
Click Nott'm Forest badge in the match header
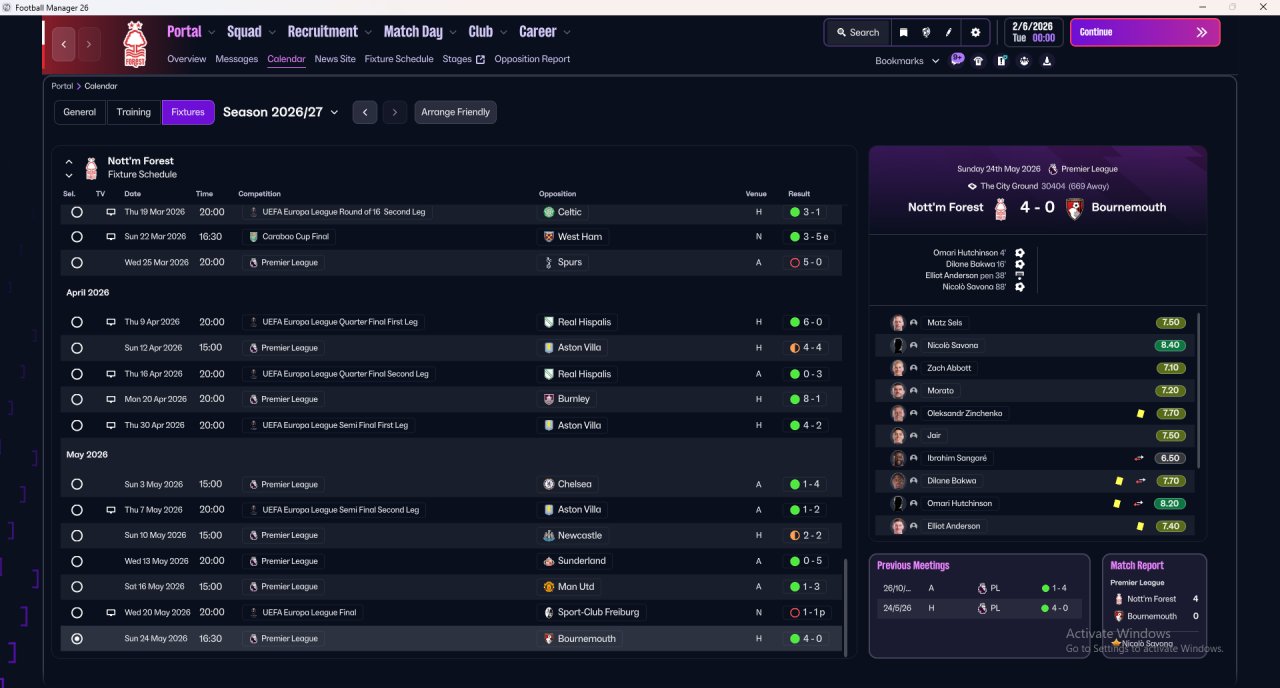point(1000,208)
